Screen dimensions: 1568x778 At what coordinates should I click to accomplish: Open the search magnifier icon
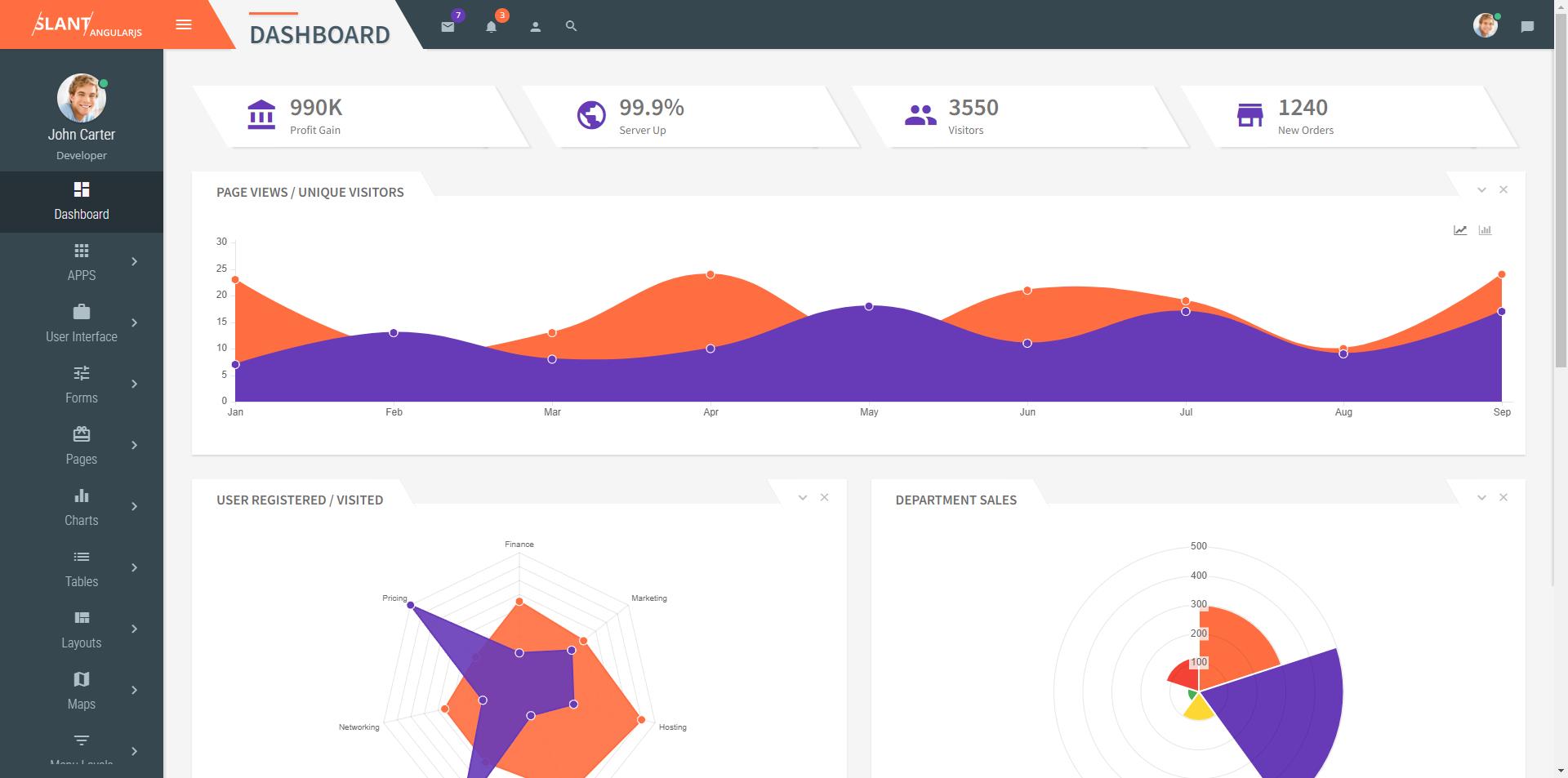571,26
